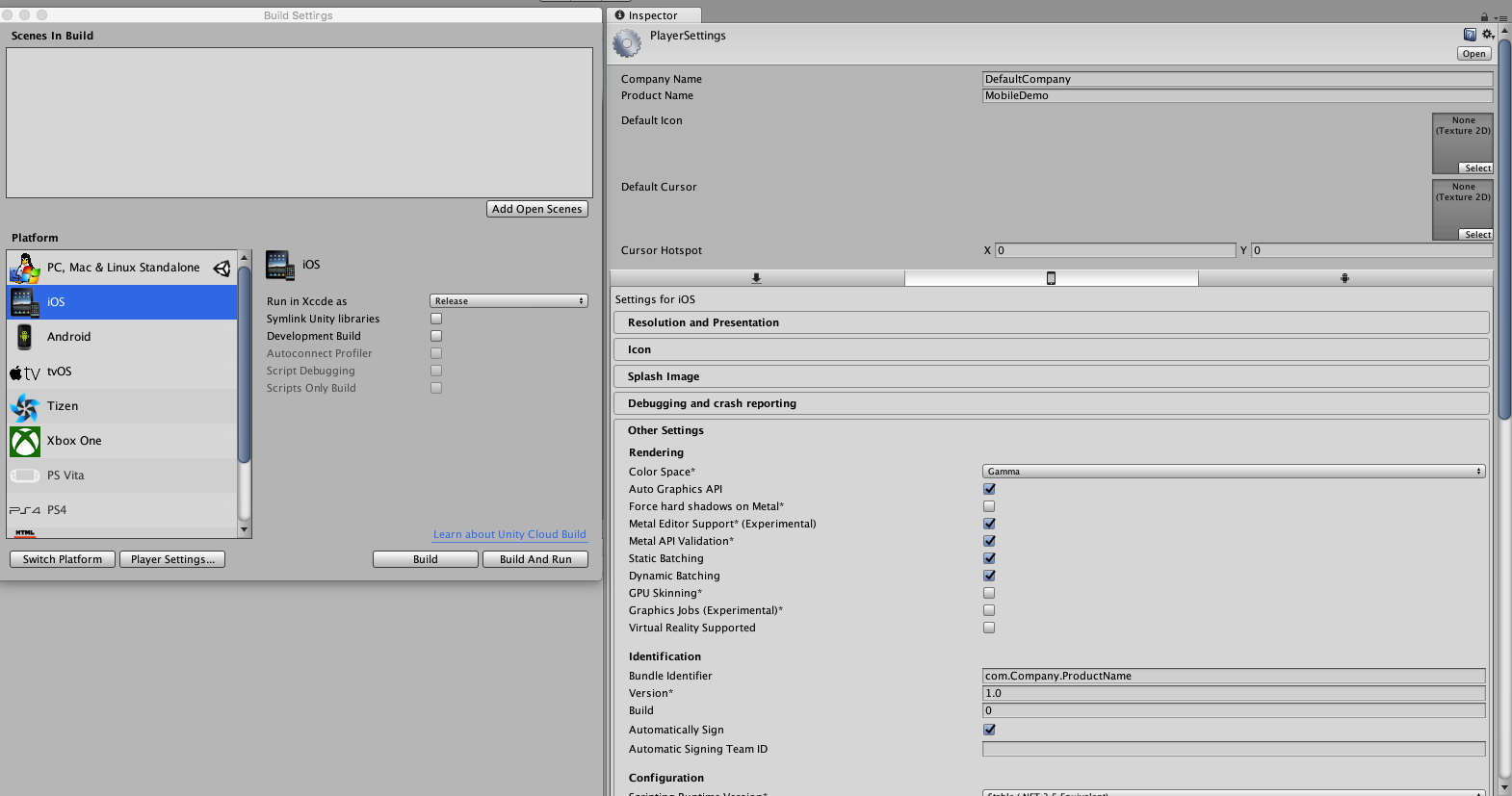Open the Color Space Gamma dropdown

[x=1234, y=472]
